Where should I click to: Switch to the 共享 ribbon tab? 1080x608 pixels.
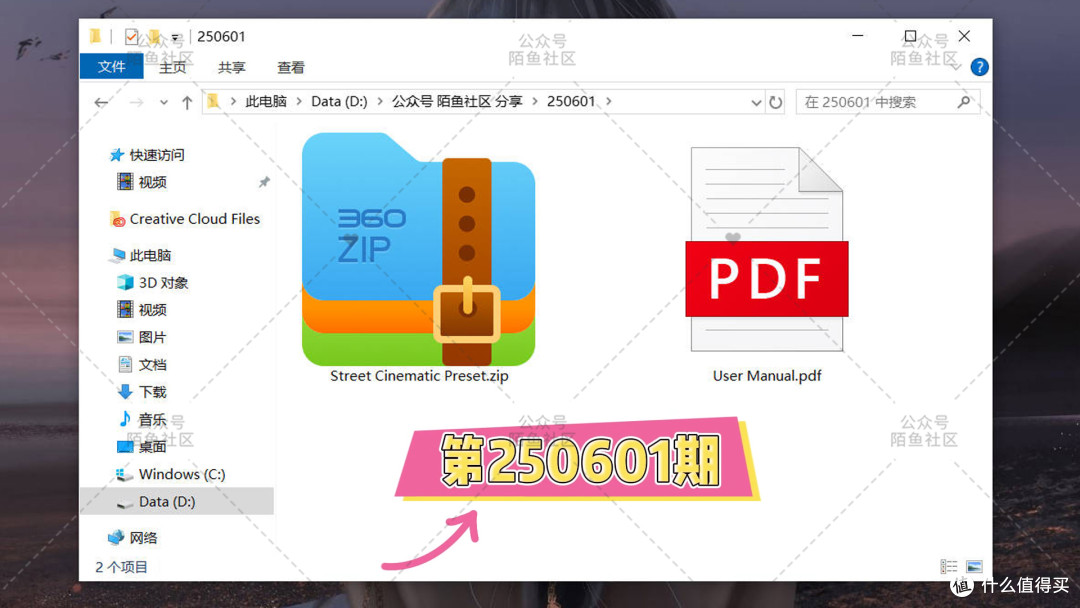(x=231, y=67)
